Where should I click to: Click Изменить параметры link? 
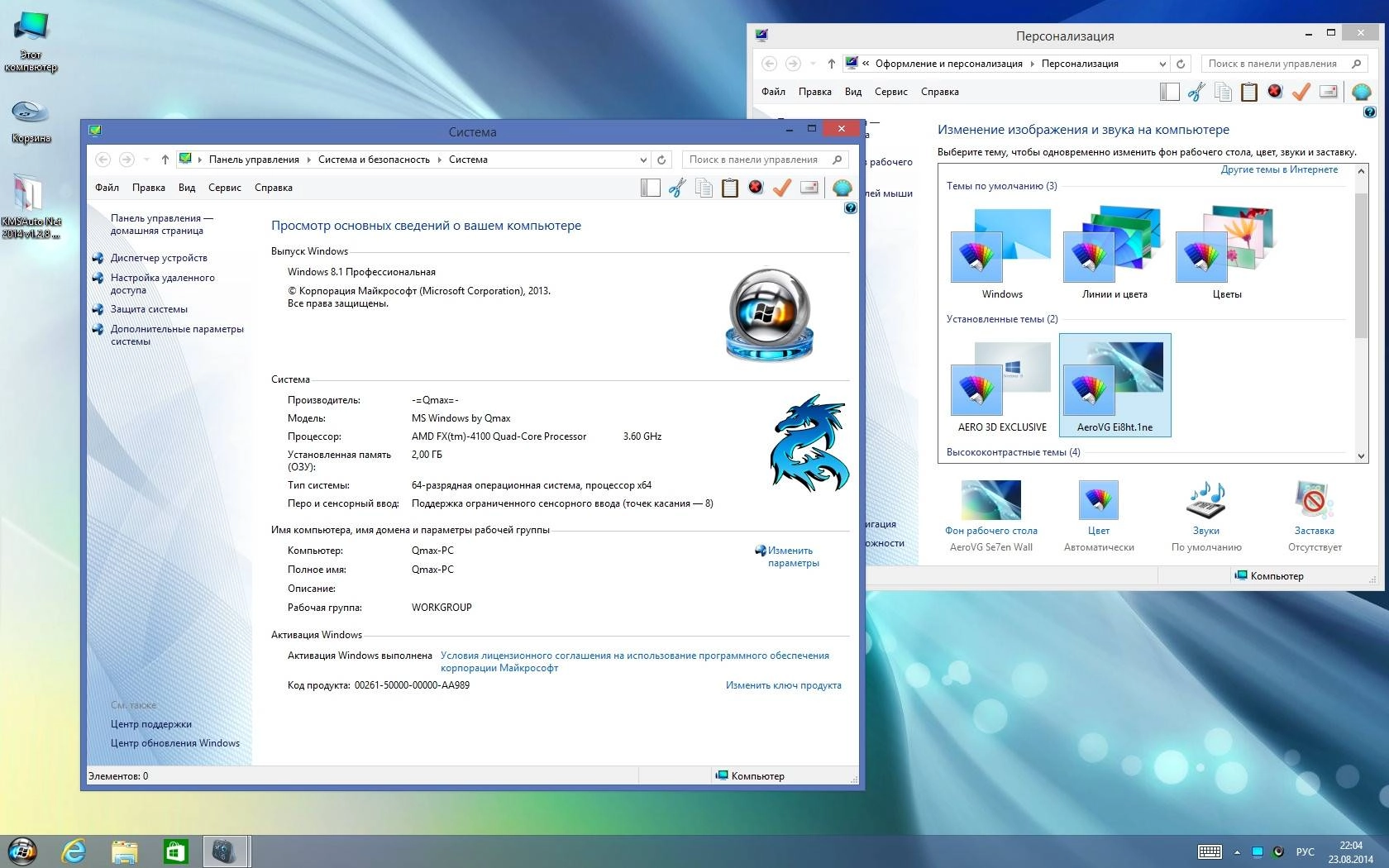(x=793, y=556)
